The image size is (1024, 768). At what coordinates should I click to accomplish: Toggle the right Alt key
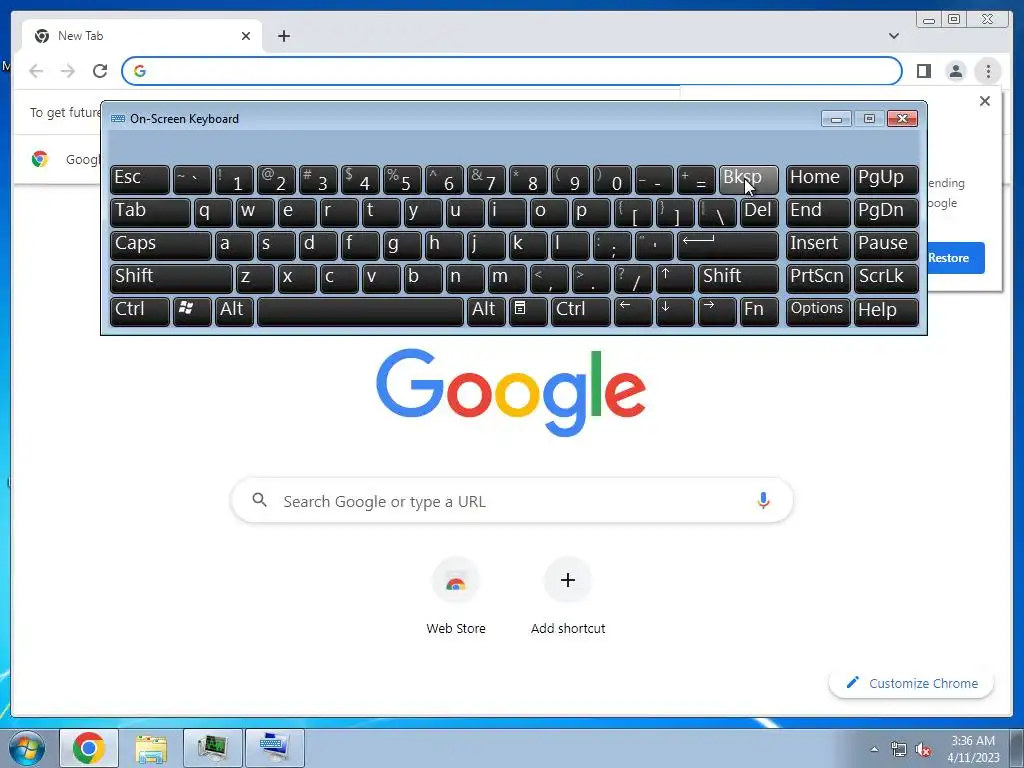coord(487,312)
